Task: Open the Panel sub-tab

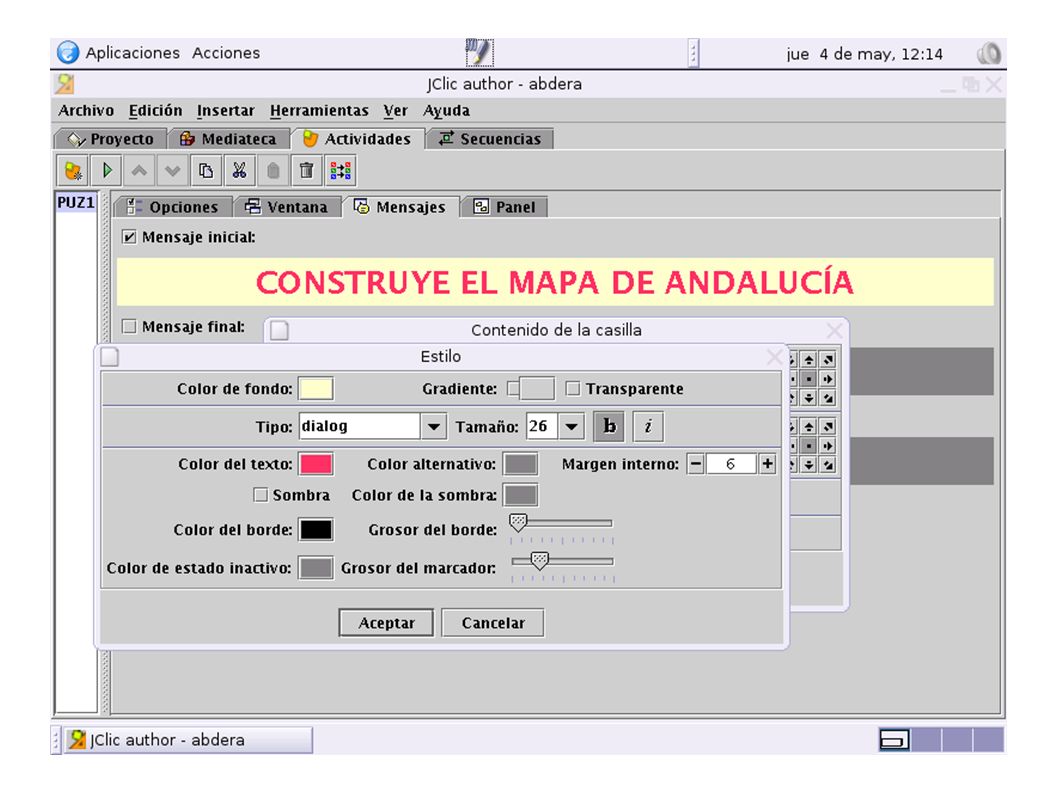Action: 505,207
